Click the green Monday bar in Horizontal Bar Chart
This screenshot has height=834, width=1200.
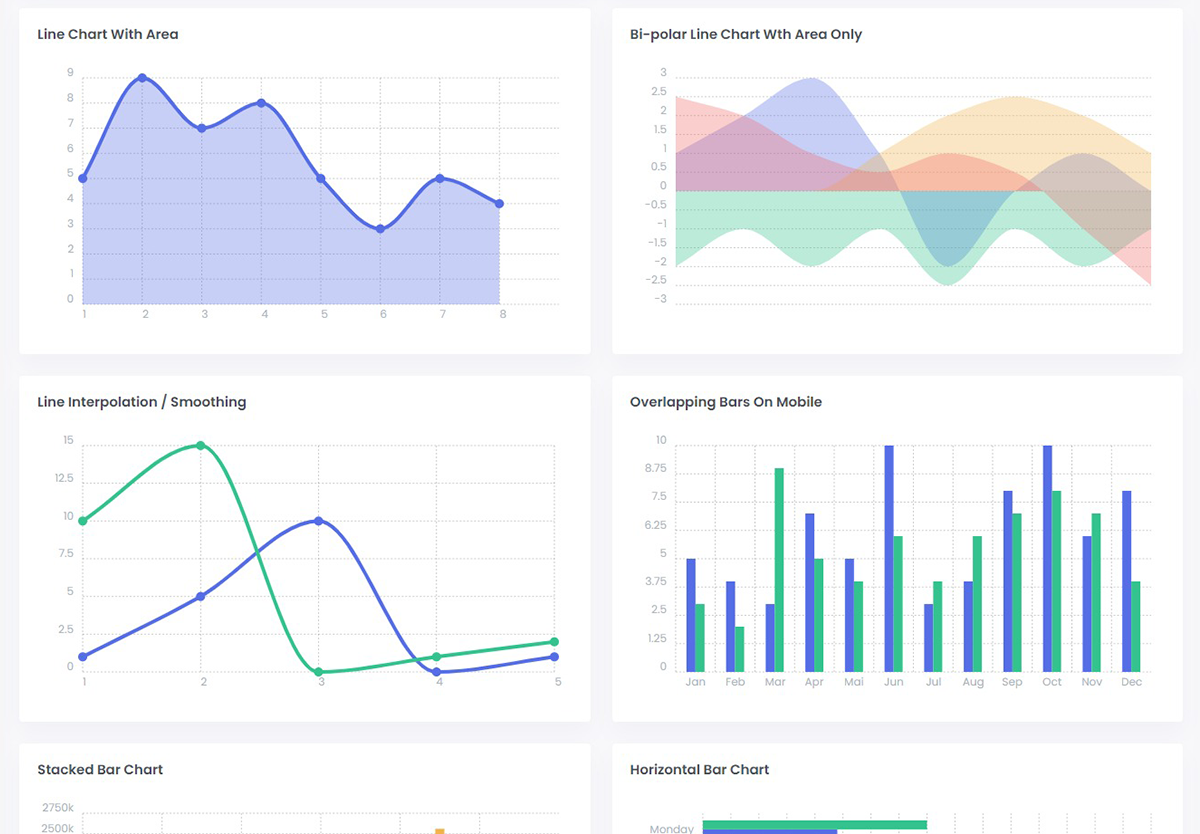[x=814, y=824]
